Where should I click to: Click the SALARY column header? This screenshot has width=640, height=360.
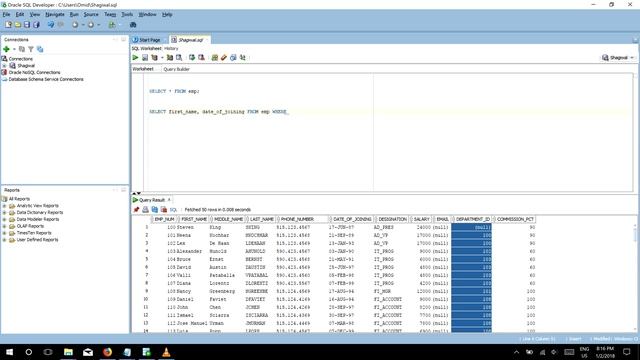tap(422, 219)
